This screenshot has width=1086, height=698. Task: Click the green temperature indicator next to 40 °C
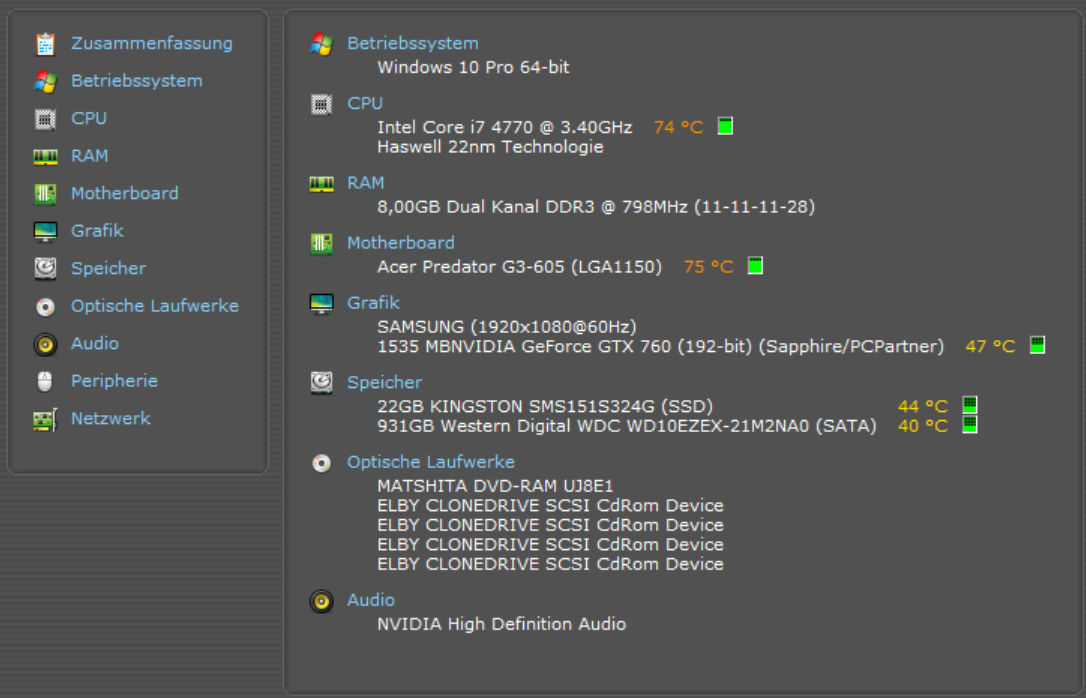(x=970, y=424)
